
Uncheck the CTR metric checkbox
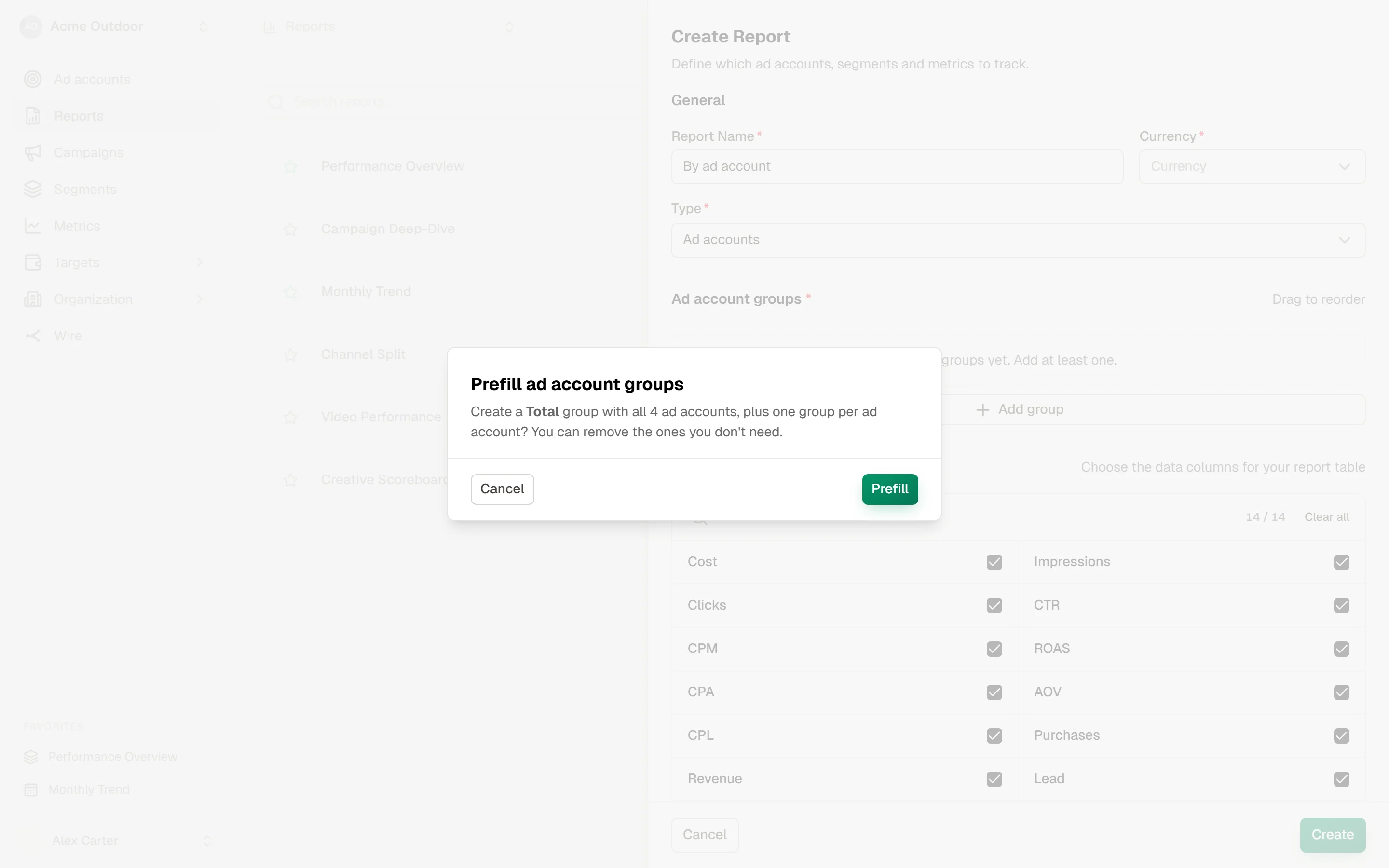click(x=1341, y=606)
